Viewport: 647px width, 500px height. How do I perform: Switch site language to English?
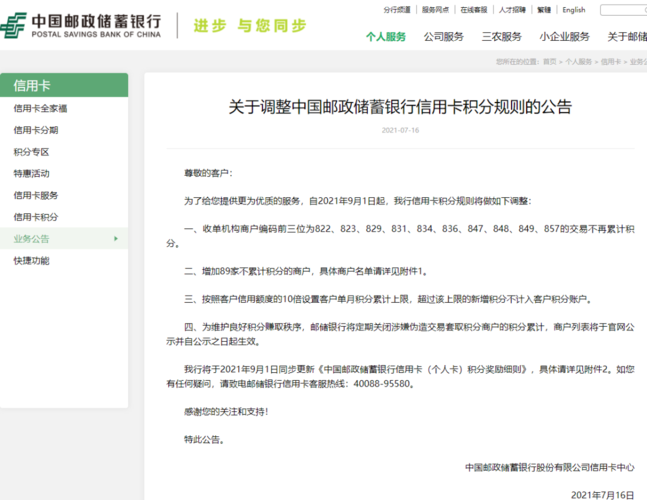574,10
